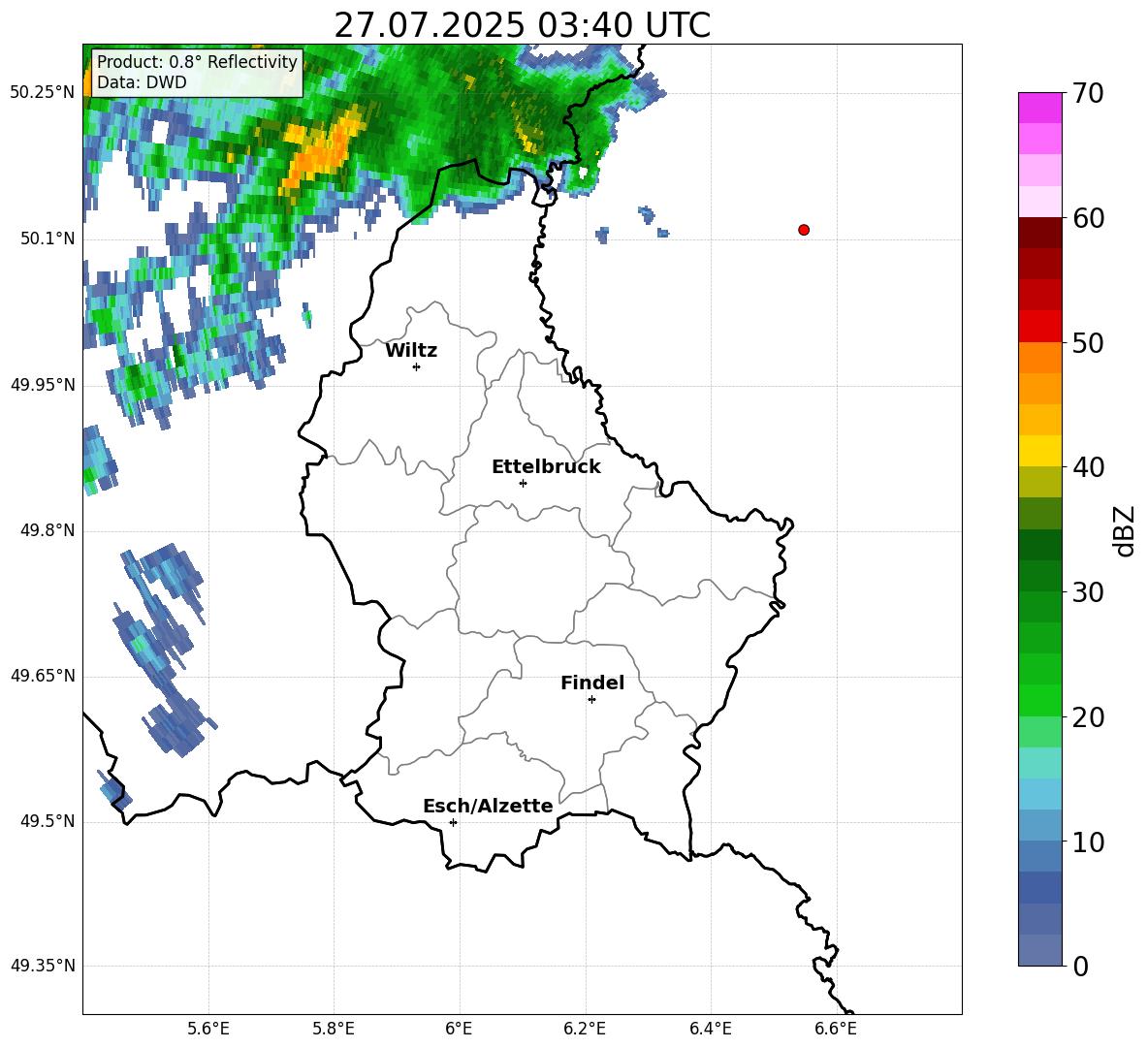Screen dimensions: 1148x1048
Task: Click the 20 value on the colorbar
Action: [1087, 717]
